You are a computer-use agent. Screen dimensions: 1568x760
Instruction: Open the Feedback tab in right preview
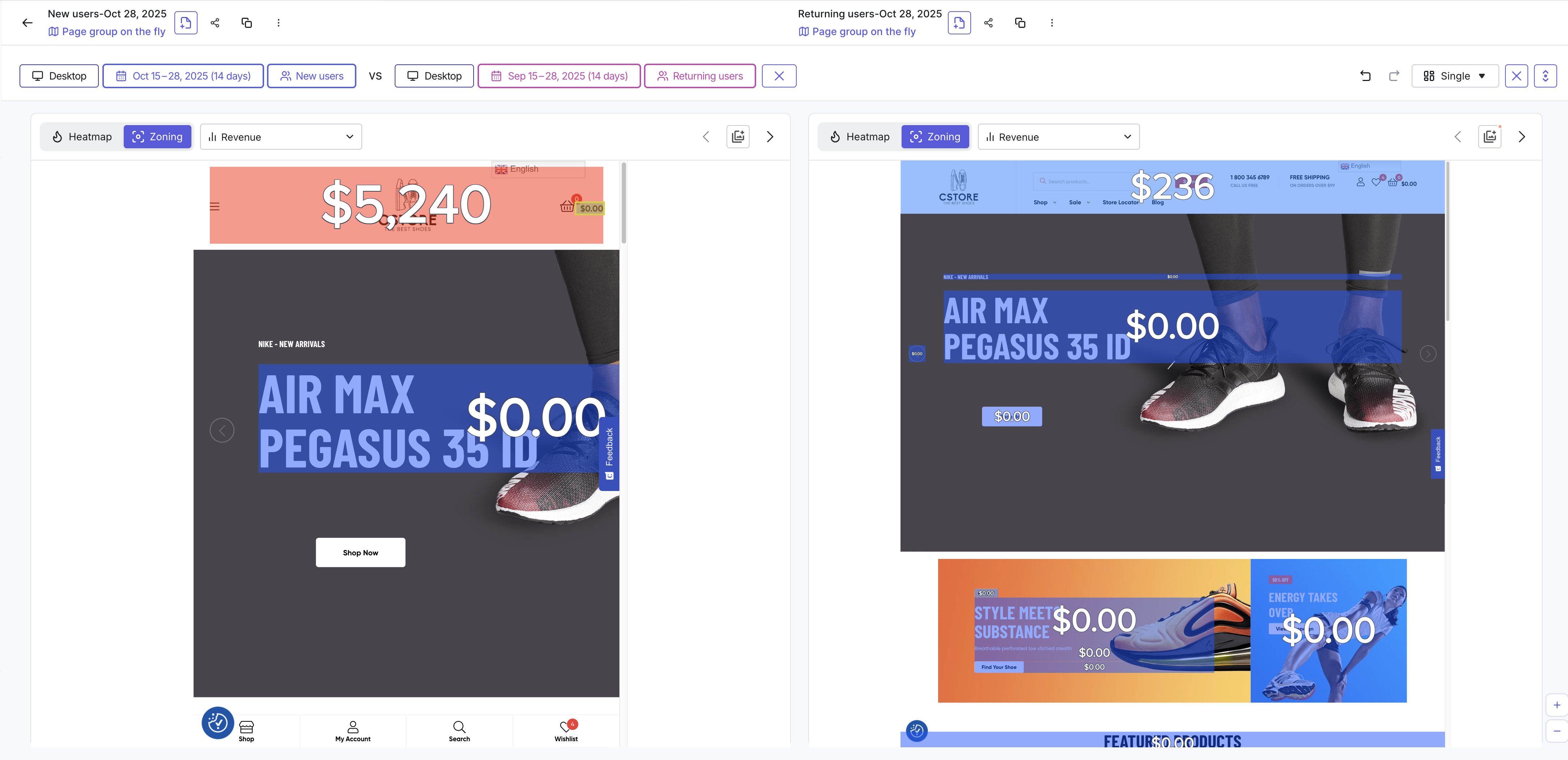pos(1438,454)
